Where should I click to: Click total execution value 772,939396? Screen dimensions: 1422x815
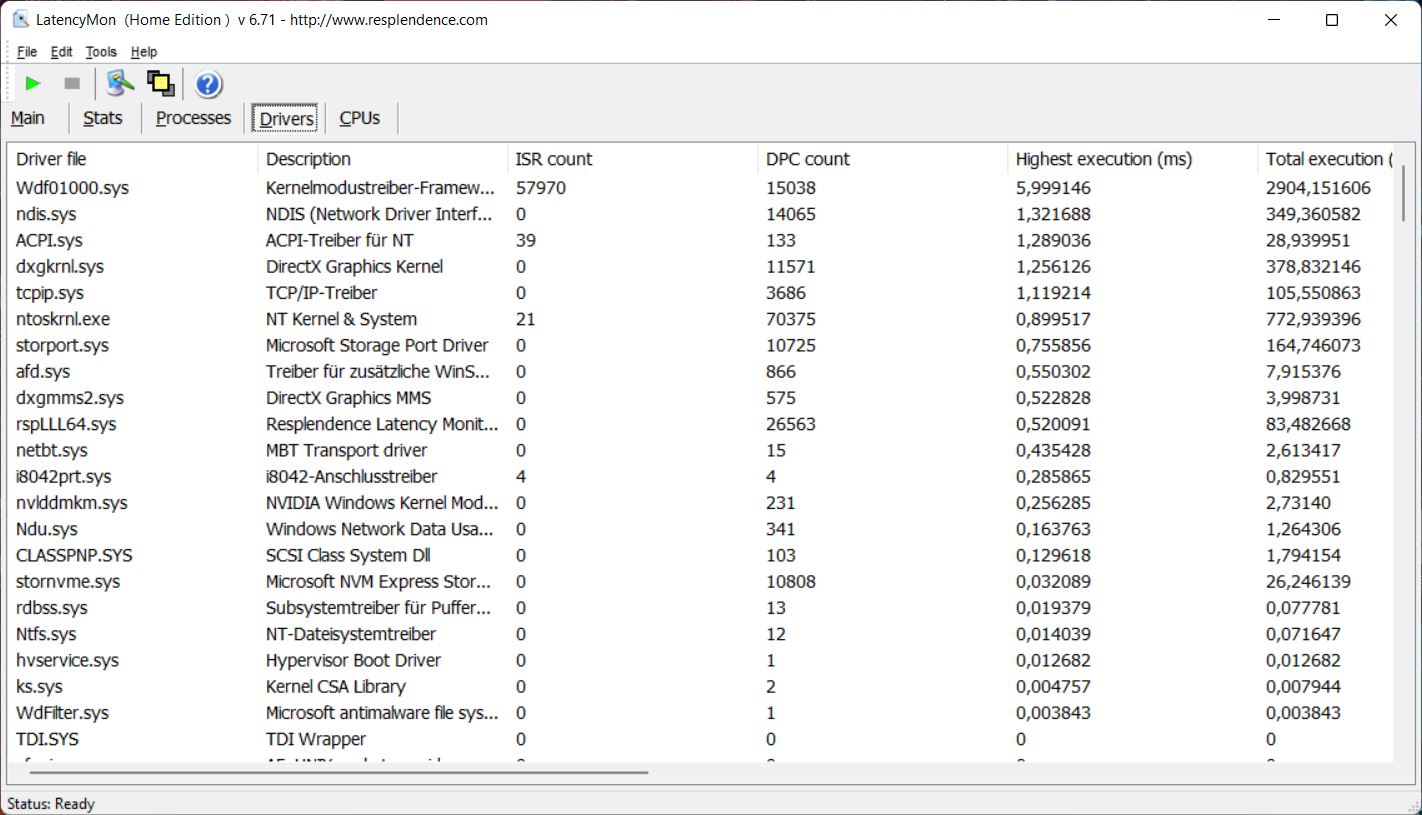1313,319
